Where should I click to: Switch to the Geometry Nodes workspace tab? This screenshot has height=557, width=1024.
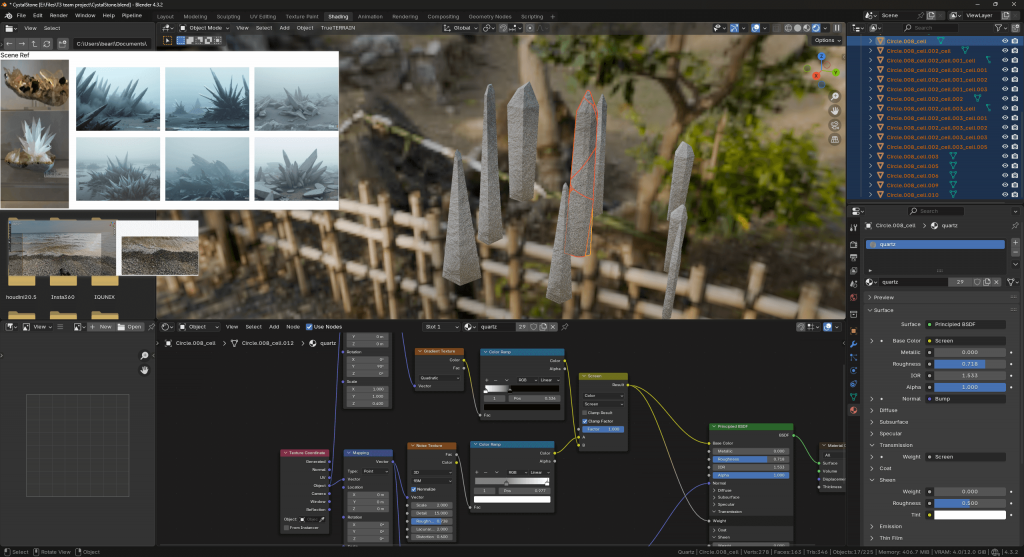tap(490, 16)
